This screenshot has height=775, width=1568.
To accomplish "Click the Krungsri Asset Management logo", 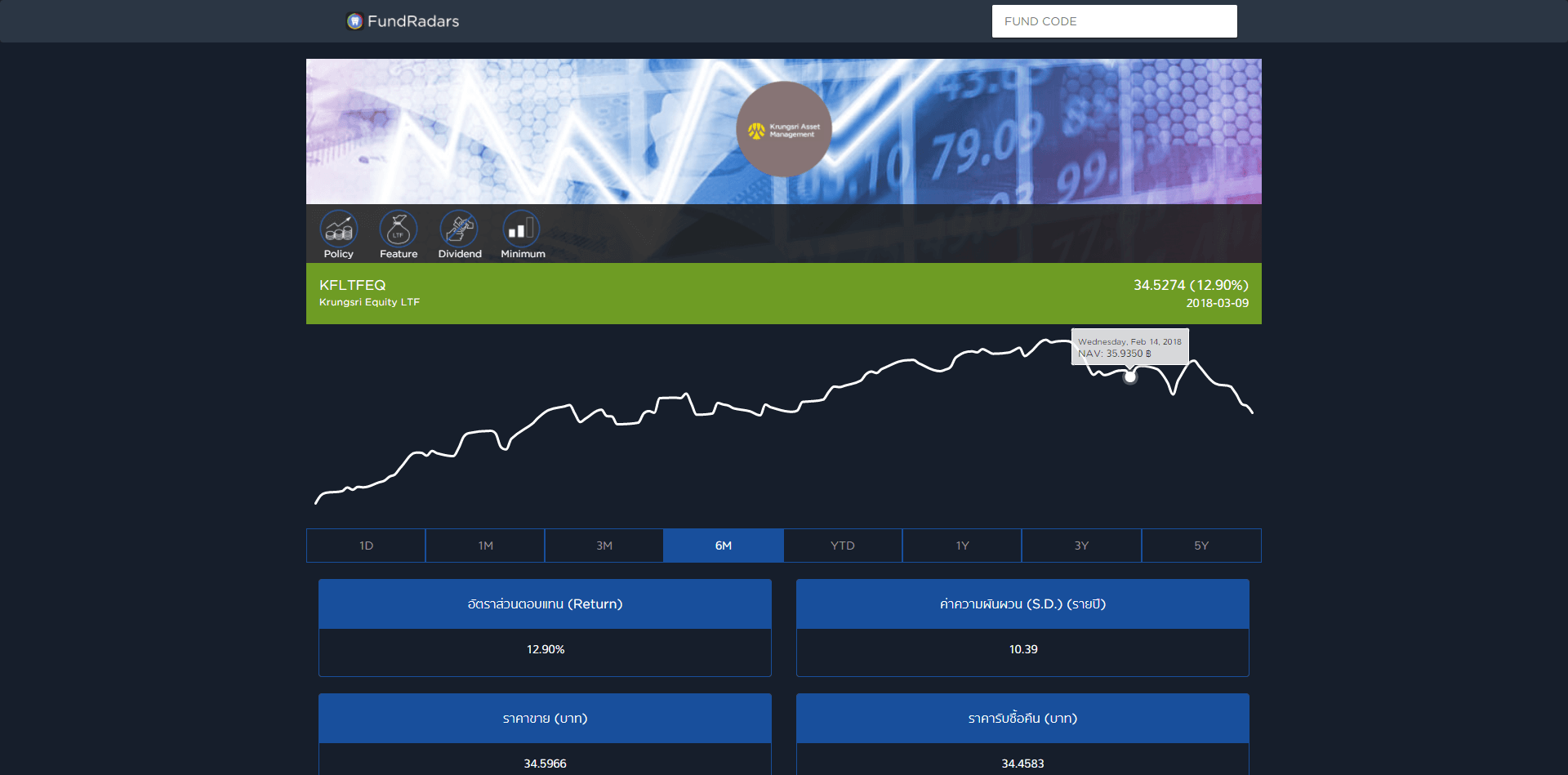I will [784, 129].
